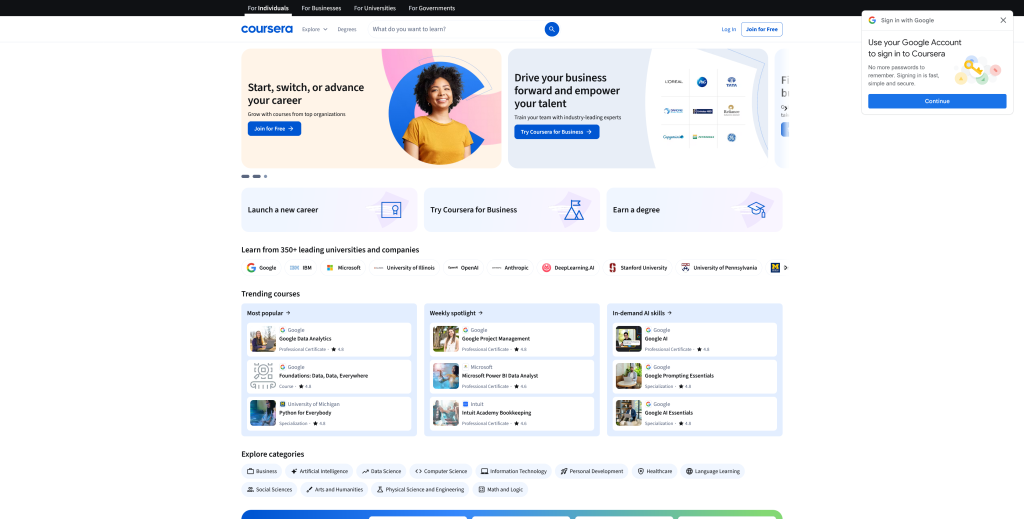The image size is (1024, 519).
Task: Open the Google AI Essentials course card
Action: pos(695,413)
